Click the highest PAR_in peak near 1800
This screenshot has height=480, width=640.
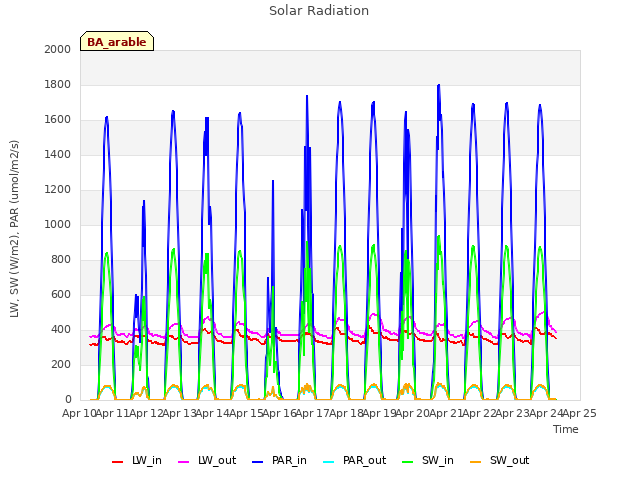[439, 85]
